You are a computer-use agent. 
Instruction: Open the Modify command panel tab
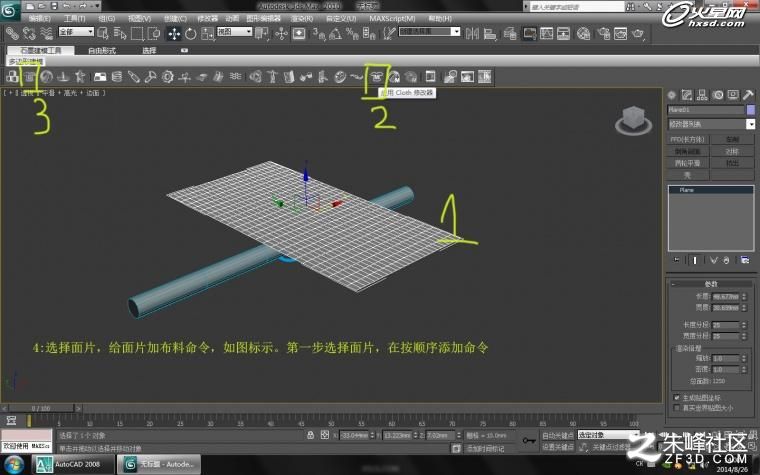tap(687, 95)
